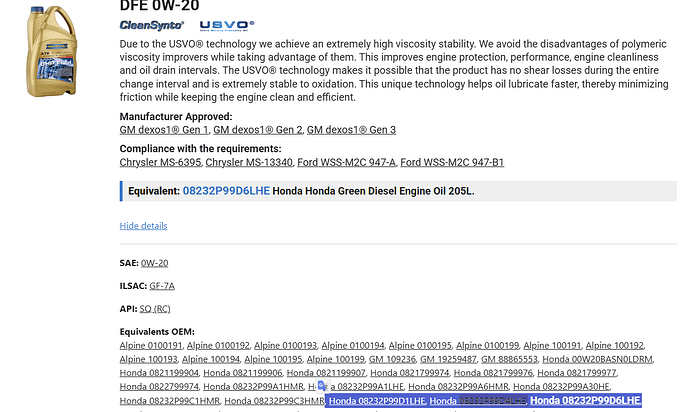Open the Honda 0821799976 link

493,373
